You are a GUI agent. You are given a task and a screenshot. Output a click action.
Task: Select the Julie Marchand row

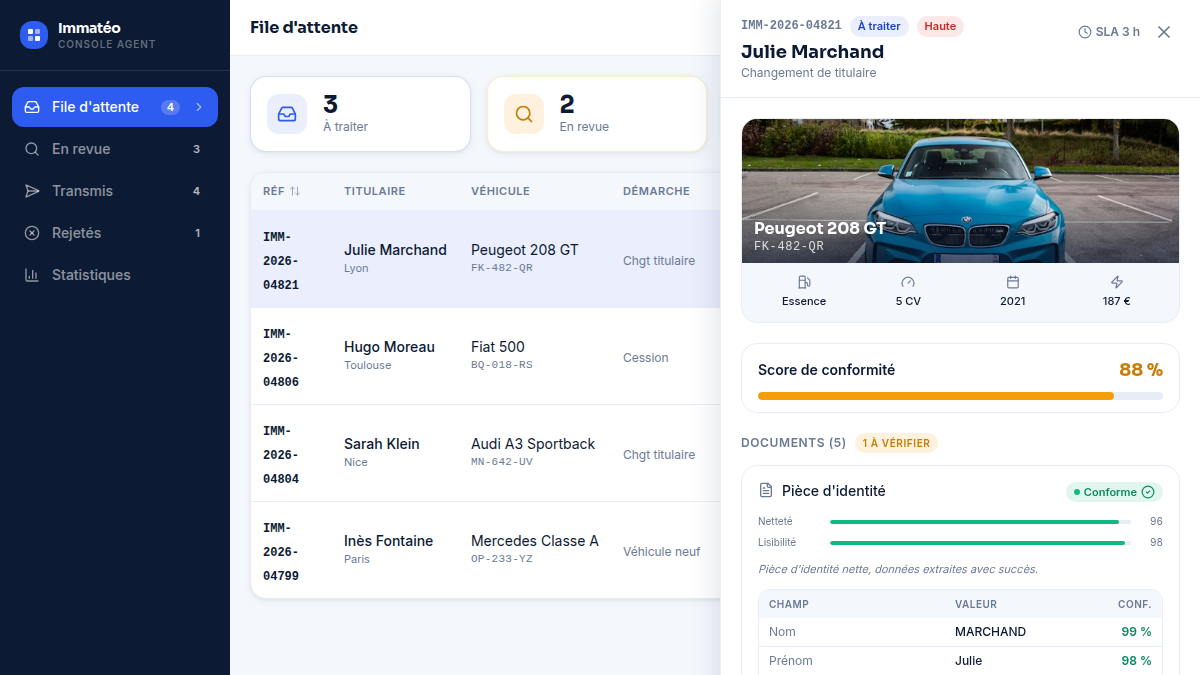[485, 259]
